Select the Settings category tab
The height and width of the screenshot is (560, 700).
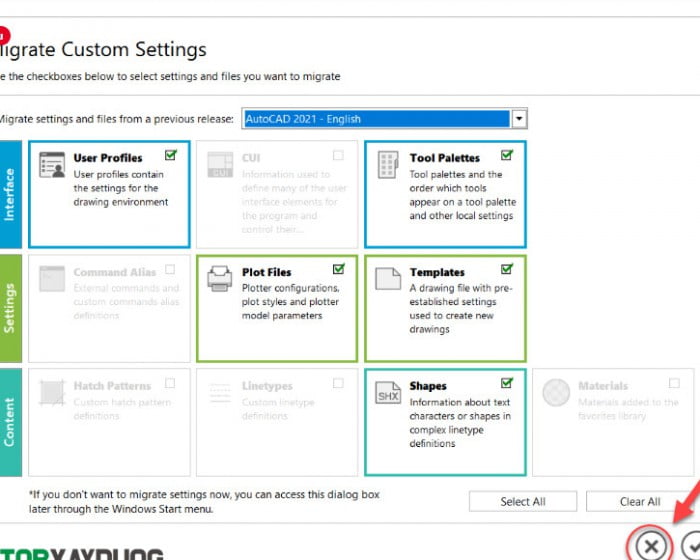[10, 308]
